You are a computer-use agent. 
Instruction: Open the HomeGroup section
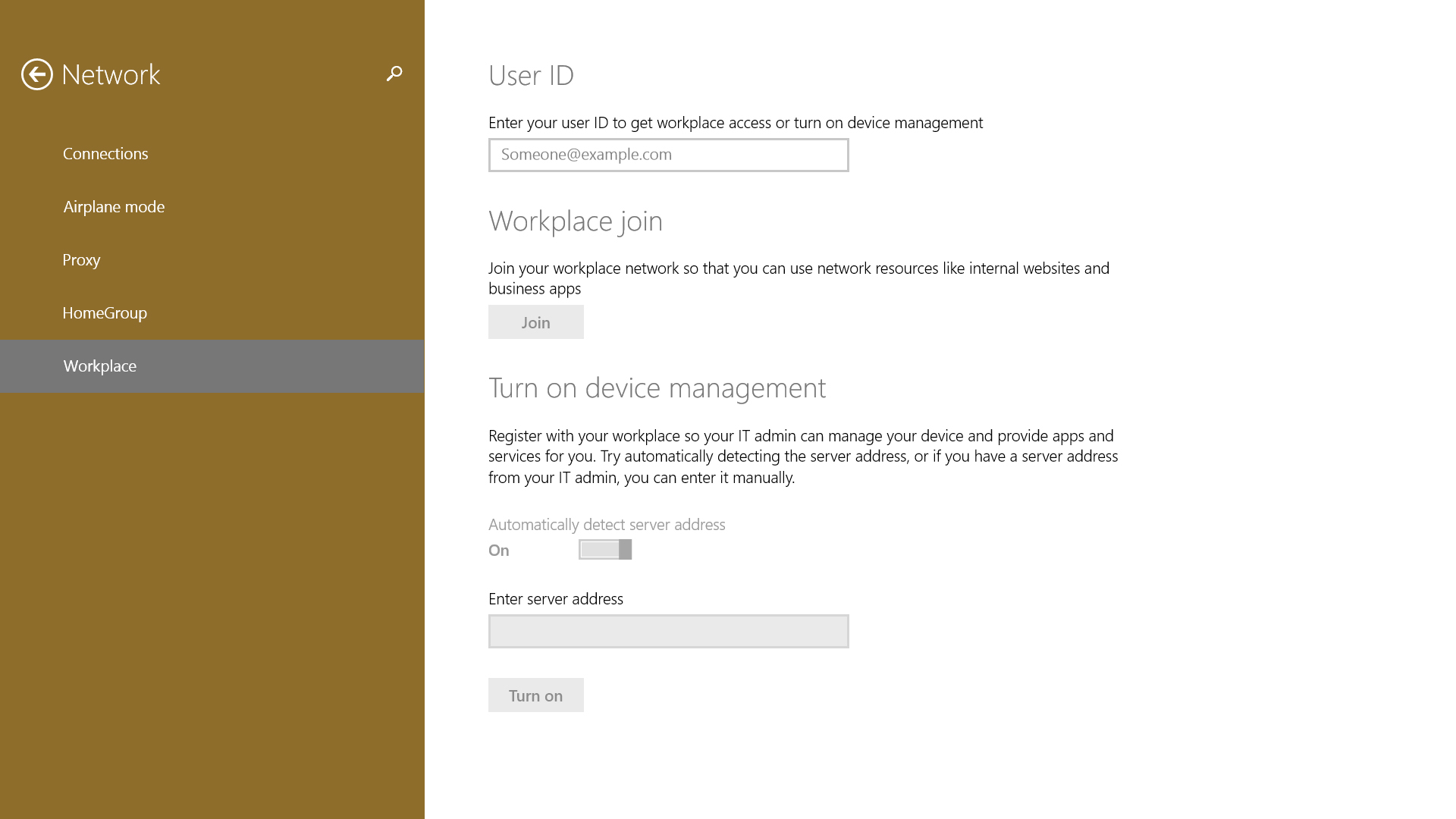pos(105,312)
